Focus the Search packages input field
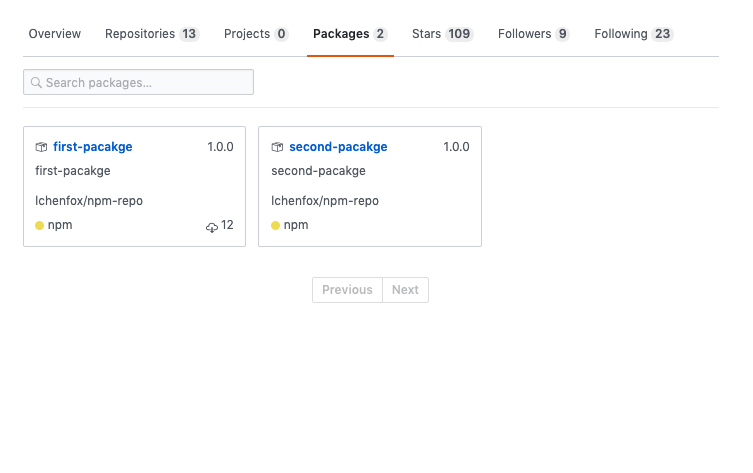Viewport: 753px width, 473px height. pyautogui.click(x=146, y=82)
